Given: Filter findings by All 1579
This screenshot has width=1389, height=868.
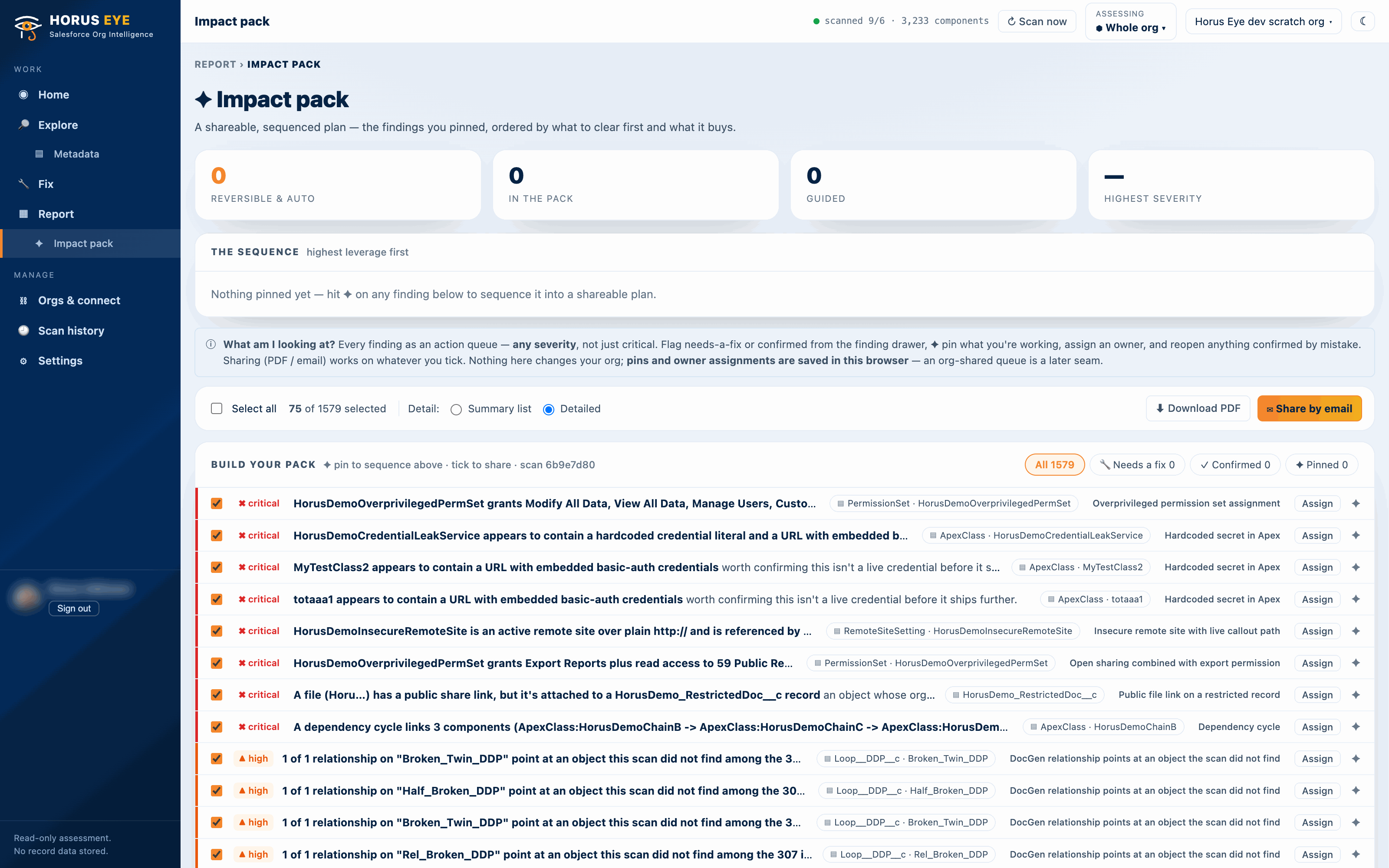Looking at the screenshot, I should pos(1054,465).
